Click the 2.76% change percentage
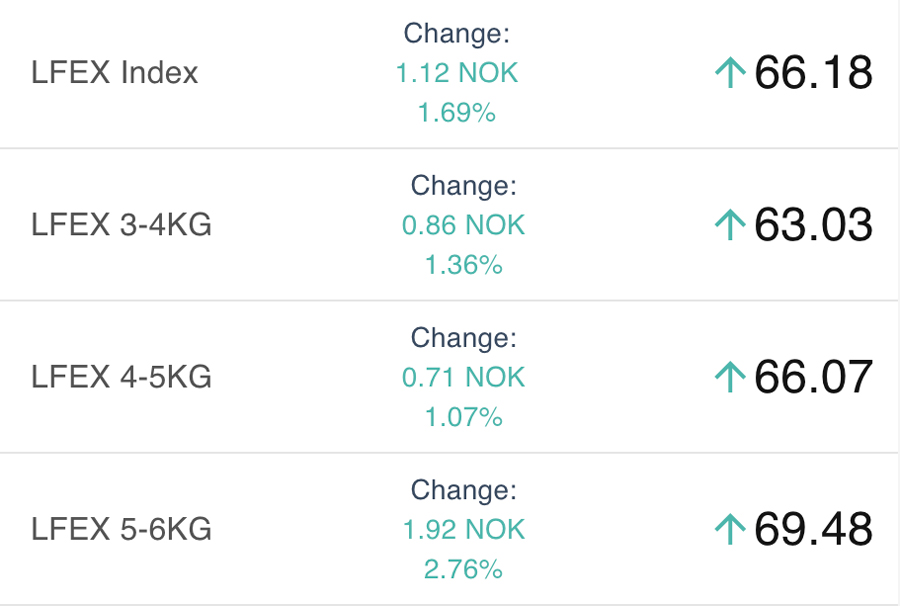Viewport: 900px width, 606px height. point(463,569)
